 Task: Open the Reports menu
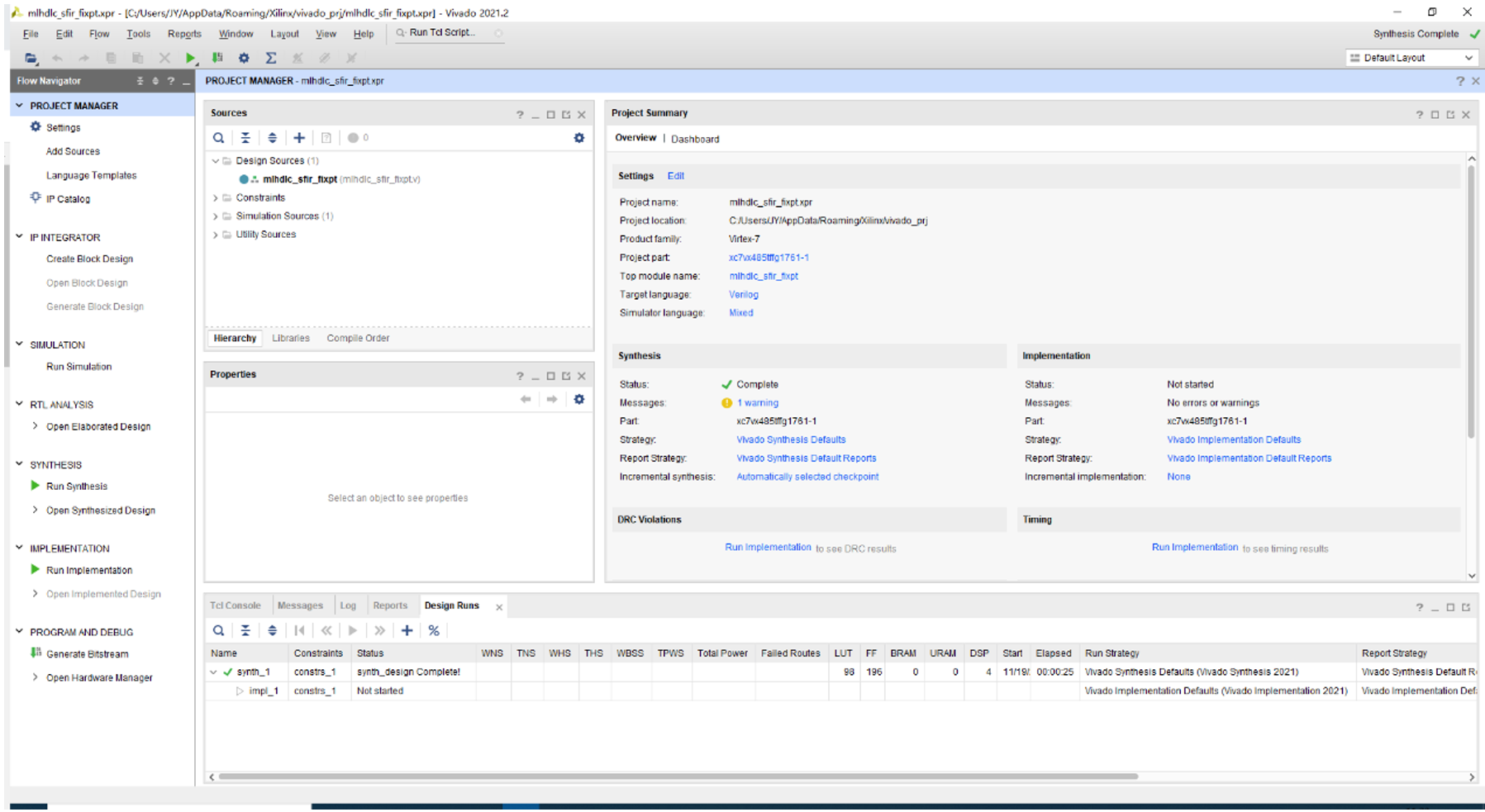(x=184, y=34)
